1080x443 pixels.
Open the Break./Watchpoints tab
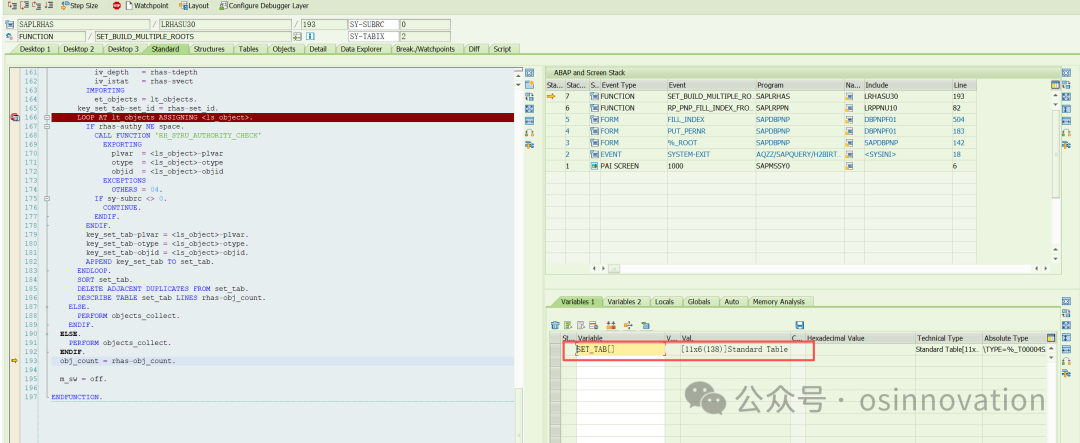(x=425, y=49)
